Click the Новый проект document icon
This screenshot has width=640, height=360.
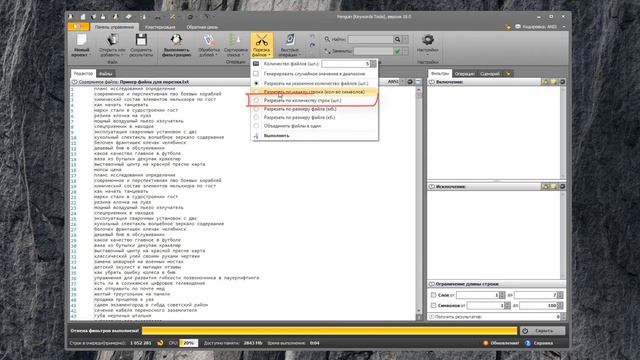click(82, 40)
